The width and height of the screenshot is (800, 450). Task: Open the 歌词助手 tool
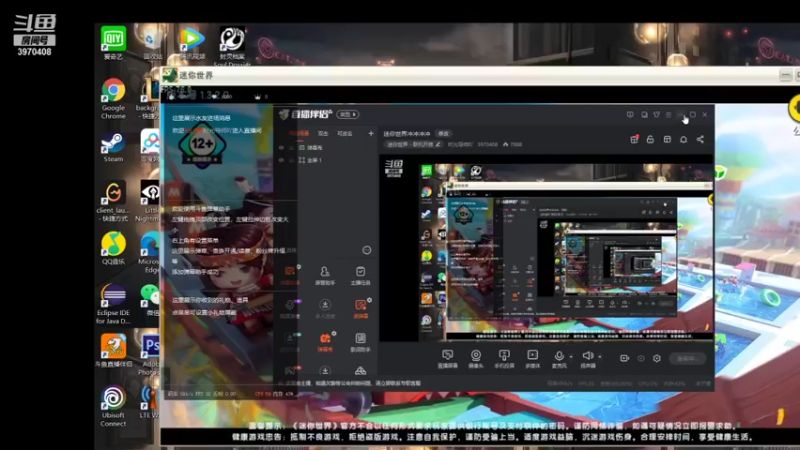coord(360,342)
